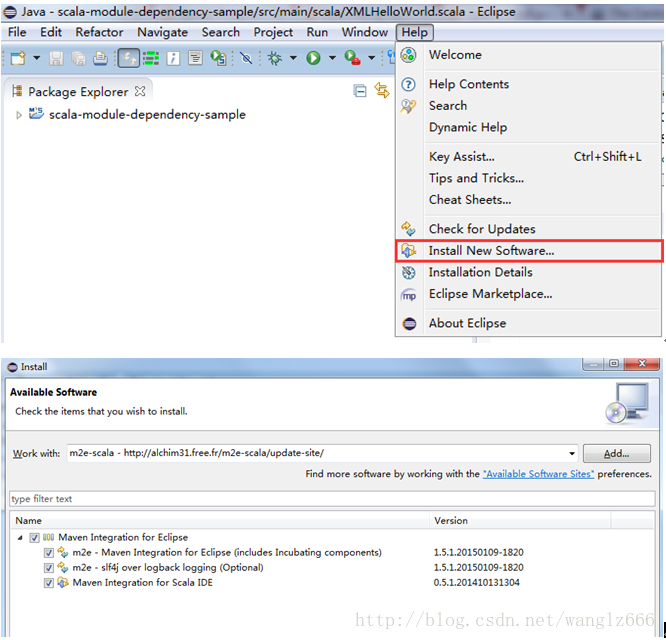
Task: Click the scala-module-dependency-sample project folder icon
Action: (x=36, y=113)
